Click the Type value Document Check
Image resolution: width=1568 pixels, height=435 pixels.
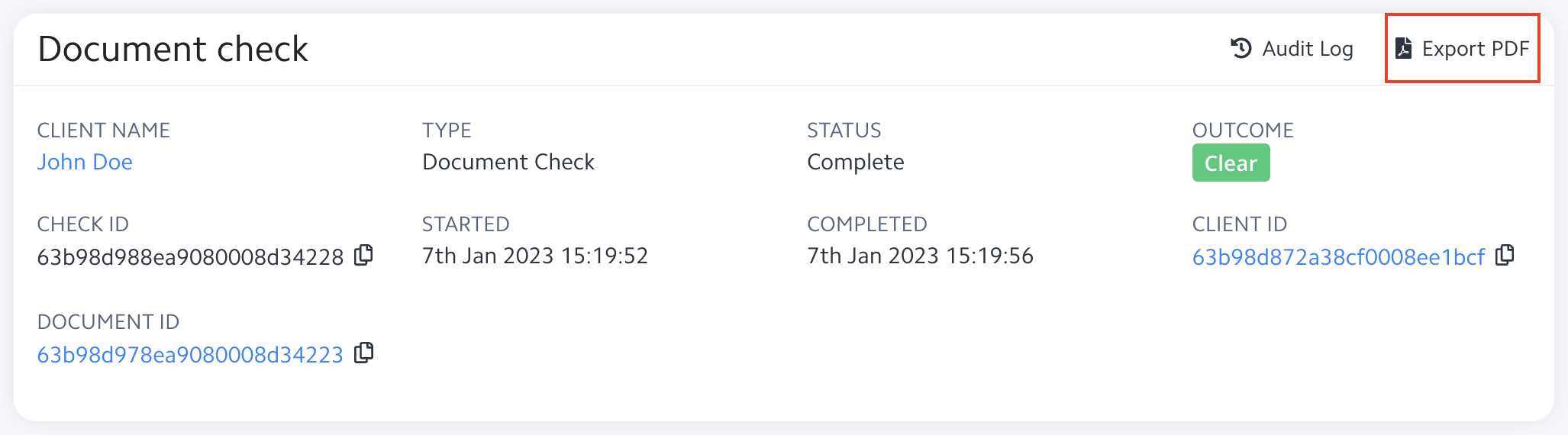(x=508, y=162)
